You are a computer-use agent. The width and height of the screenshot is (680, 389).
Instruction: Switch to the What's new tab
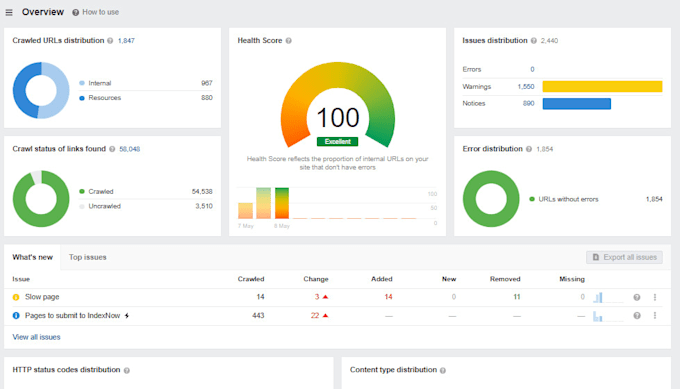coord(33,257)
